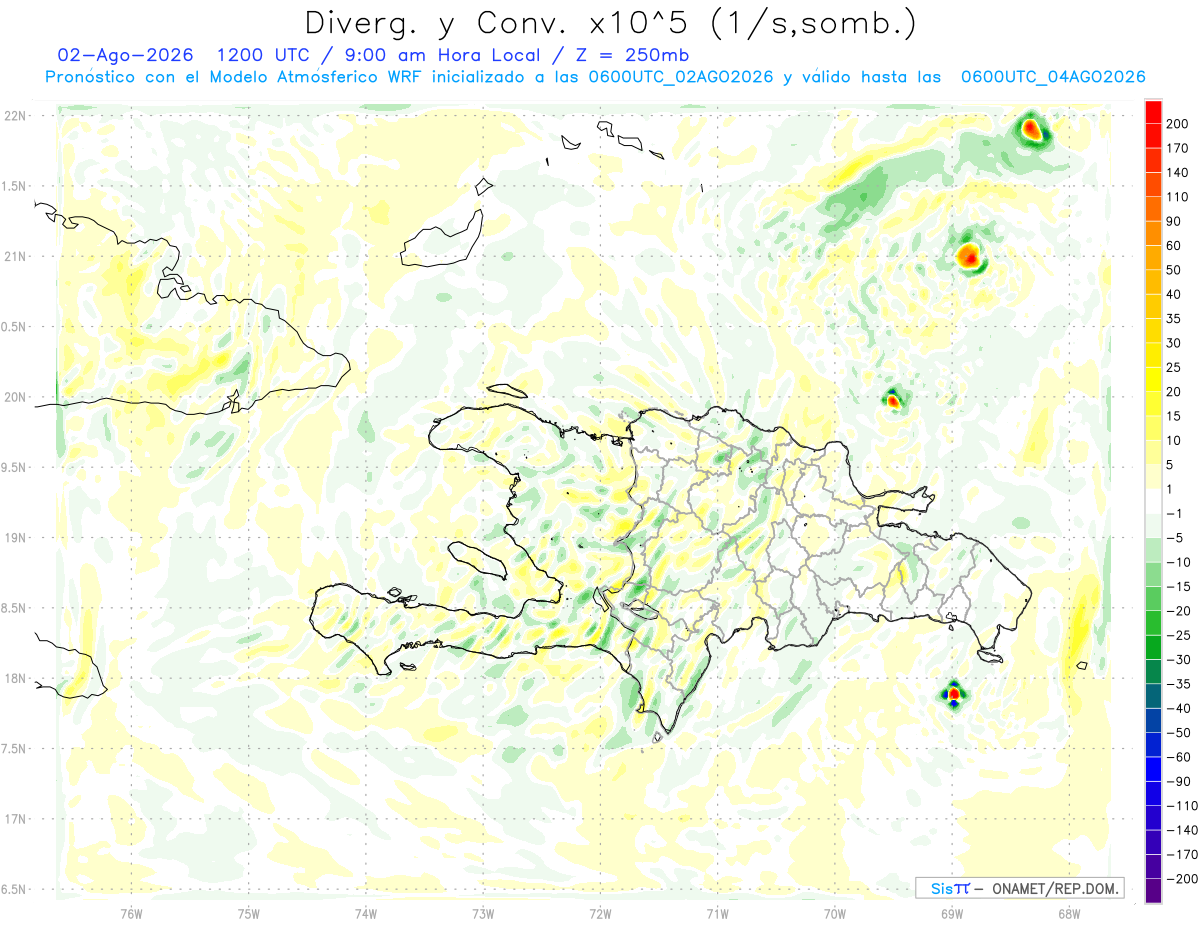
Task: Click valid-until time "0600UTC_04AGO2026"
Action: [x=1052, y=77]
